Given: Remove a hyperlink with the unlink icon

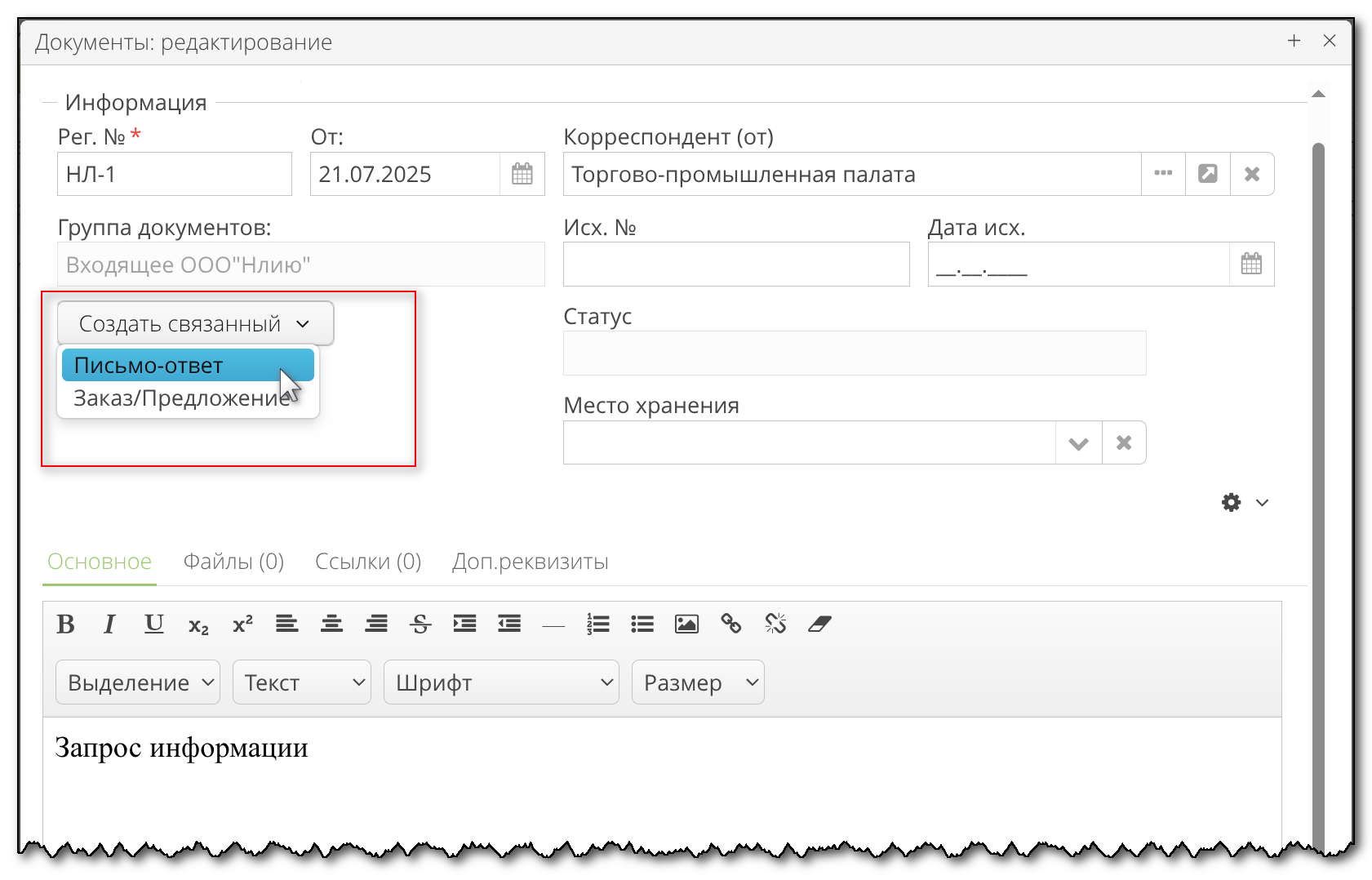Looking at the screenshot, I should pos(775,624).
